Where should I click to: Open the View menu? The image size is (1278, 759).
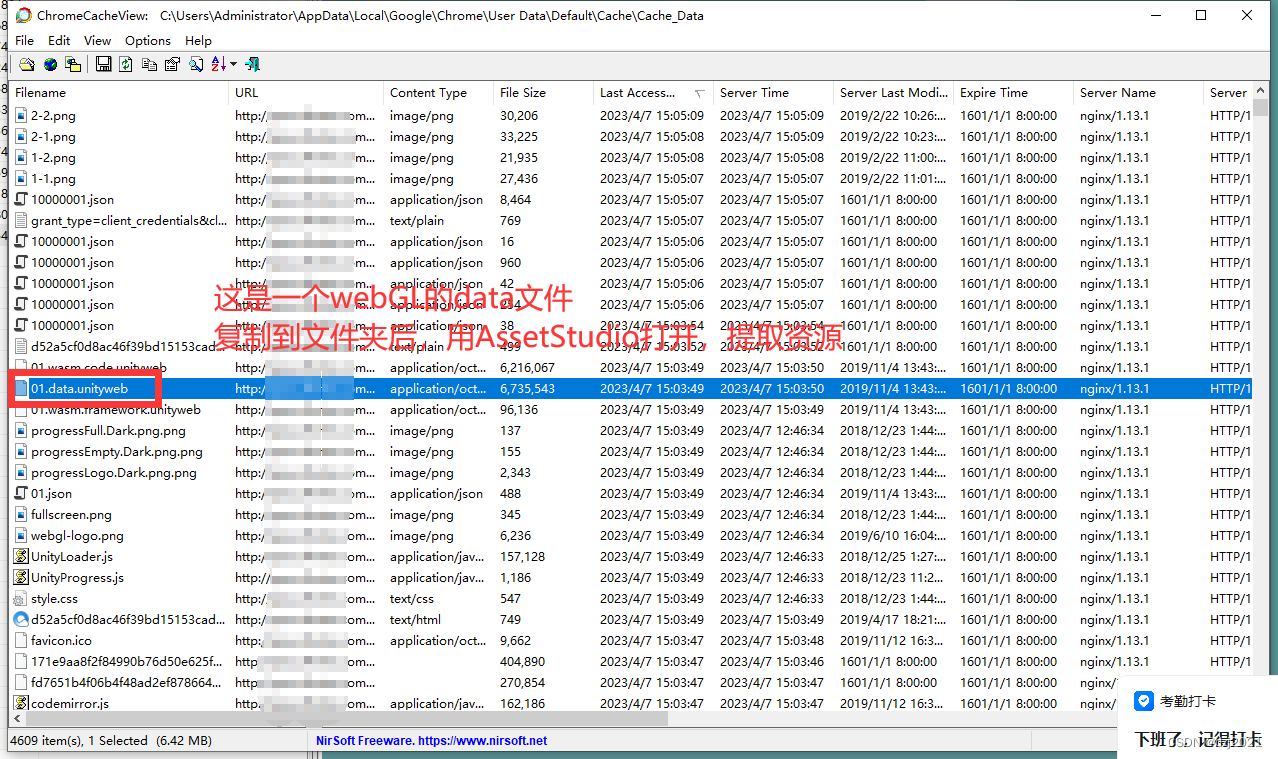(x=97, y=40)
